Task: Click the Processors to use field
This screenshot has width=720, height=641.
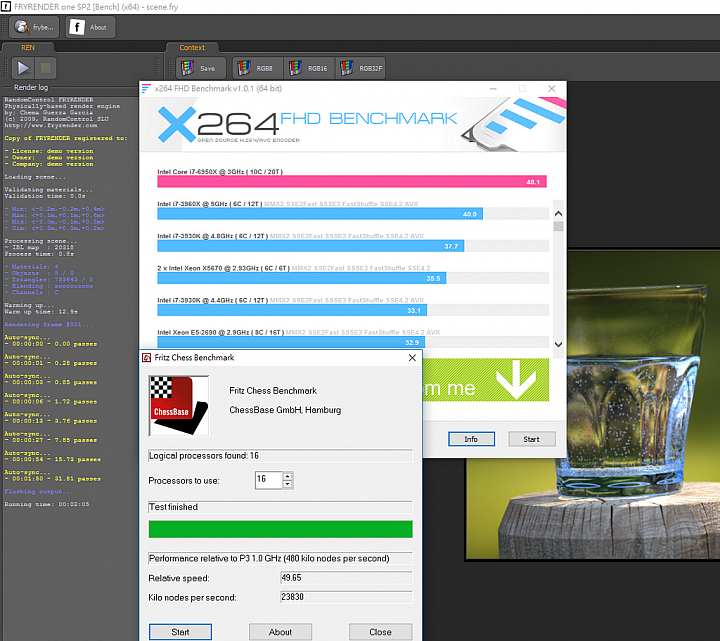Action: click(x=269, y=480)
